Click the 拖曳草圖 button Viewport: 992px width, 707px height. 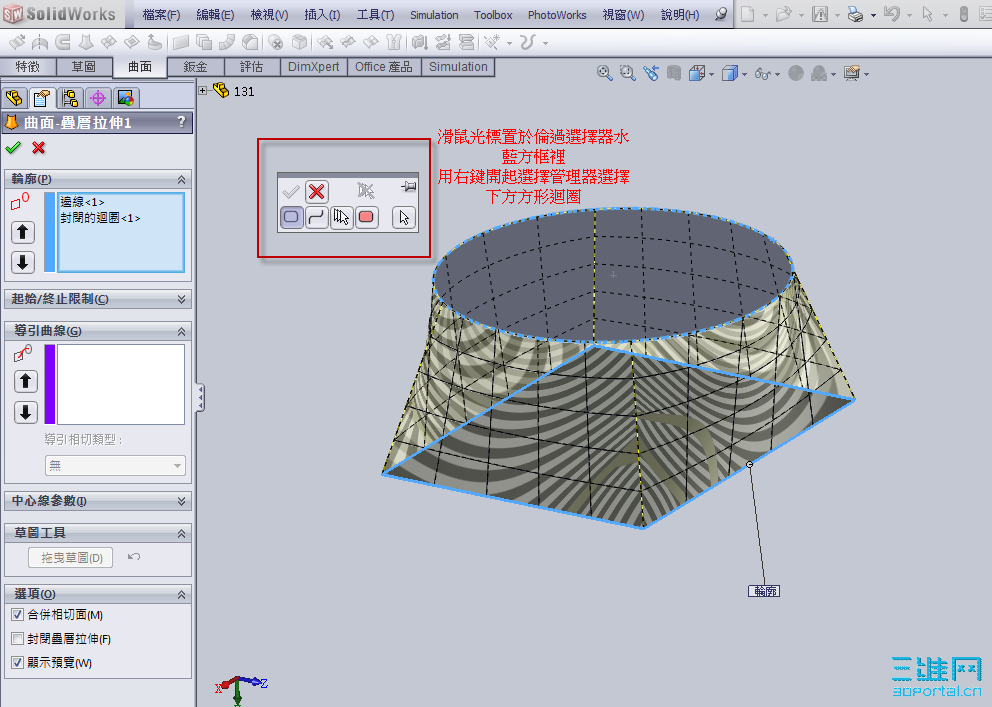tap(71, 557)
